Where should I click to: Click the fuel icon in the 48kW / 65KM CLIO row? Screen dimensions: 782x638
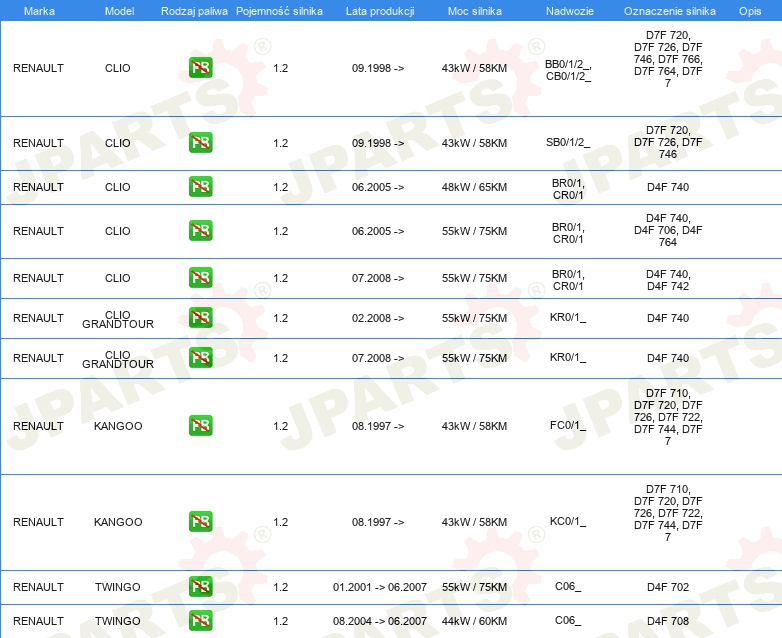point(200,186)
